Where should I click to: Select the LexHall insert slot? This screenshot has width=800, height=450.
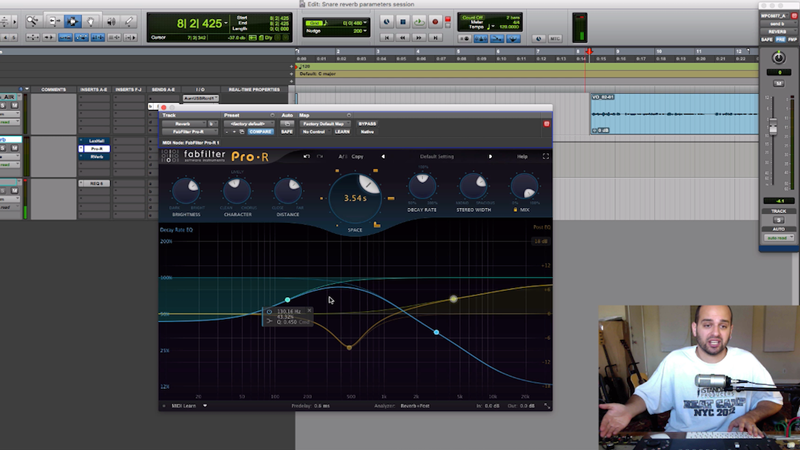tap(96, 141)
